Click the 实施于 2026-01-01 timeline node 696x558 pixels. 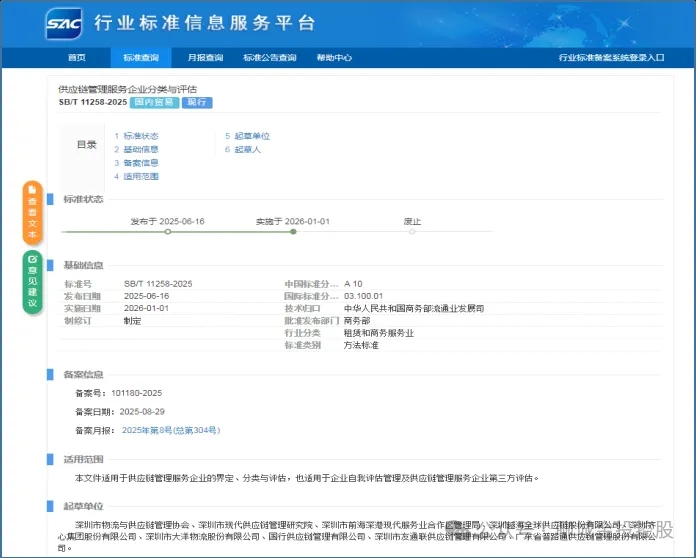pos(292,231)
